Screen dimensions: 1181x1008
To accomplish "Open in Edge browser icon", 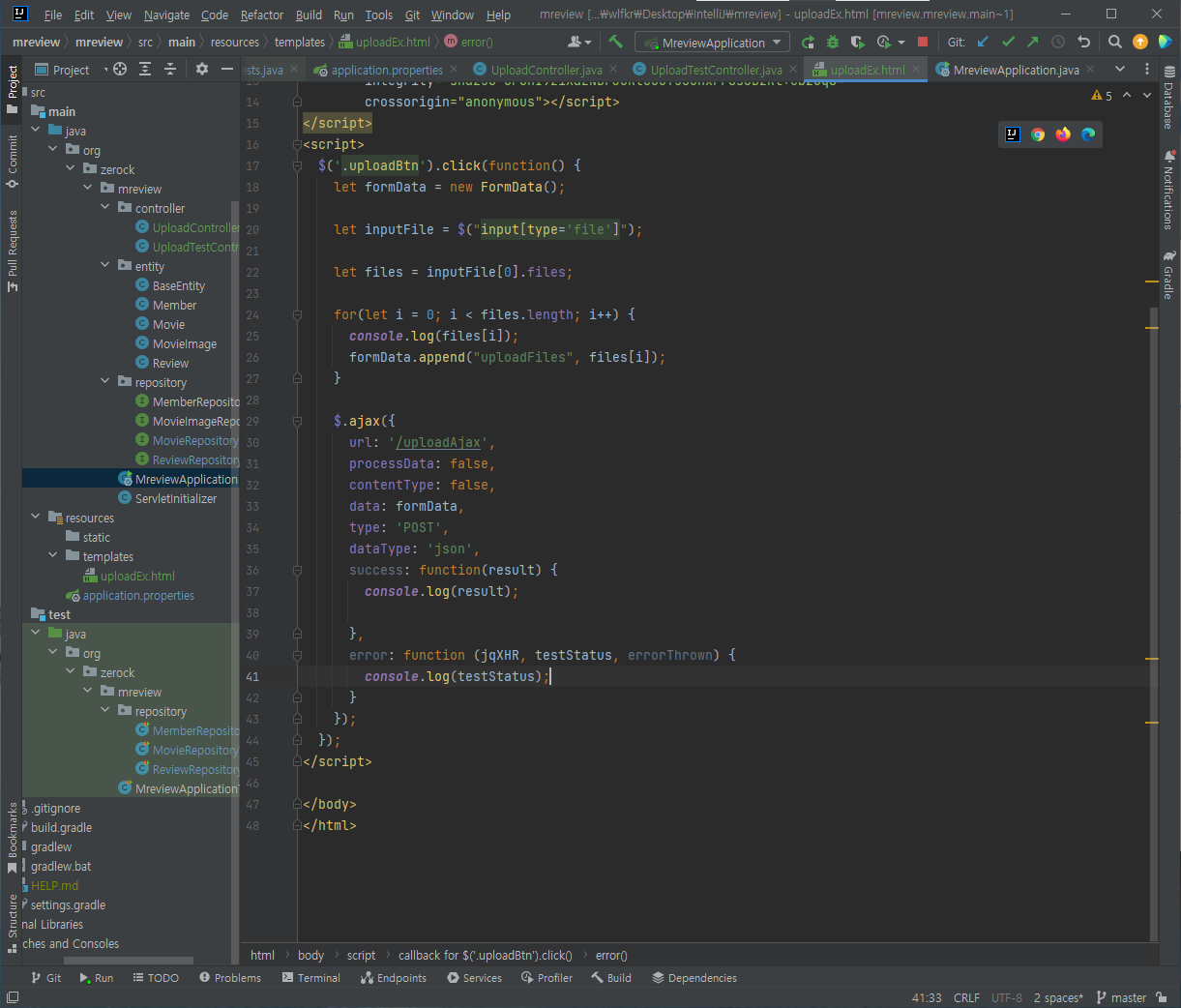I will [x=1088, y=134].
